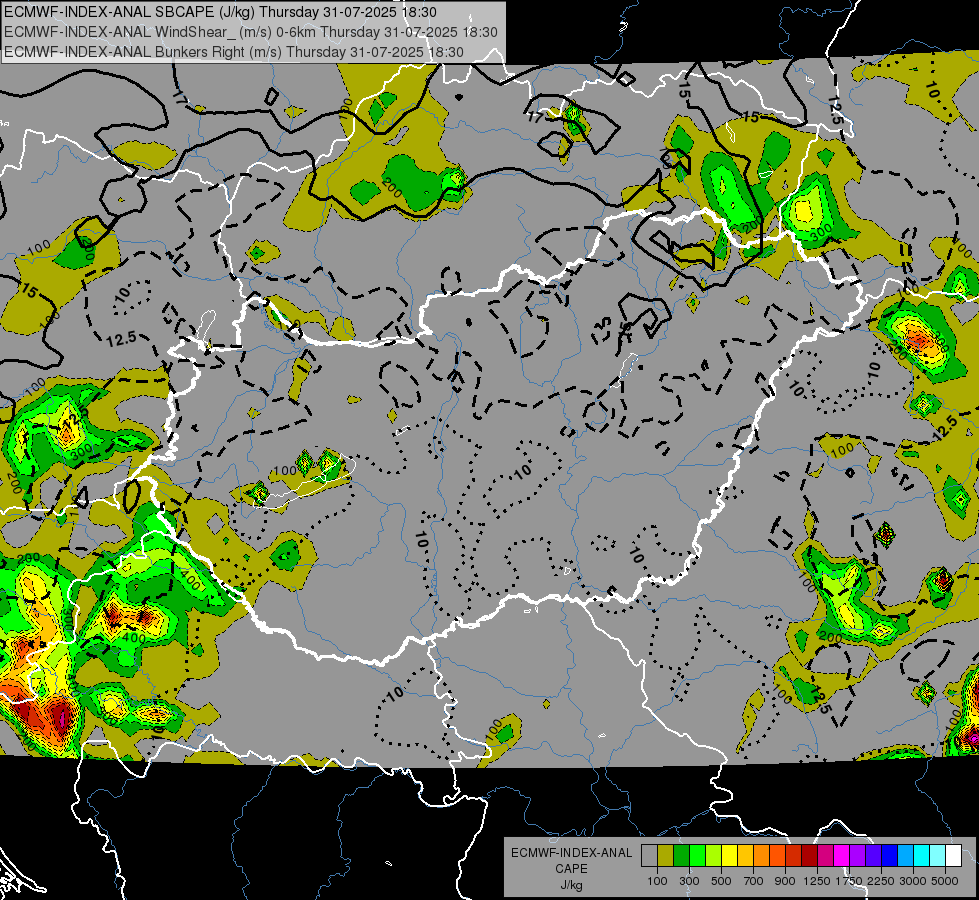979x900 pixels.
Task: Click legend value 1750
Action: pos(849,881)
